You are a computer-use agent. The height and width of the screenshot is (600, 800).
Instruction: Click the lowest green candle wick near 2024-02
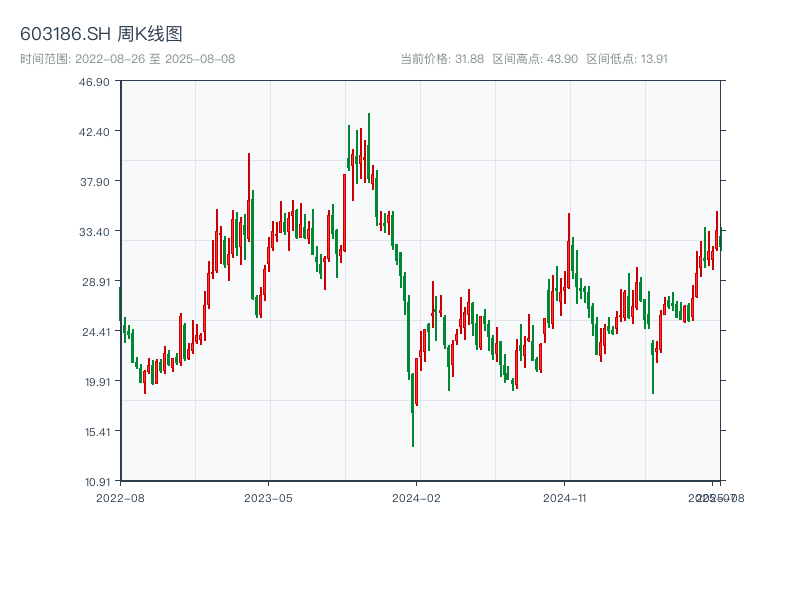coord(413,410)
